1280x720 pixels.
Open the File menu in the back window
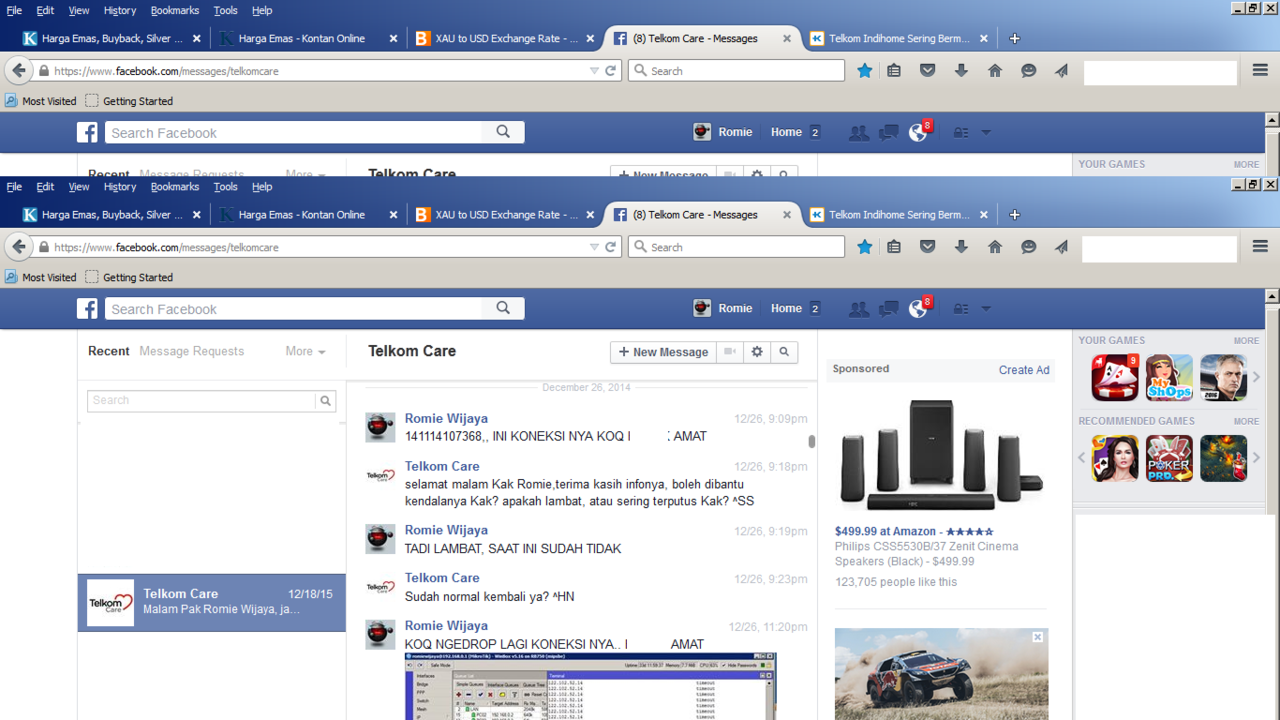click(x=14, y=10)
